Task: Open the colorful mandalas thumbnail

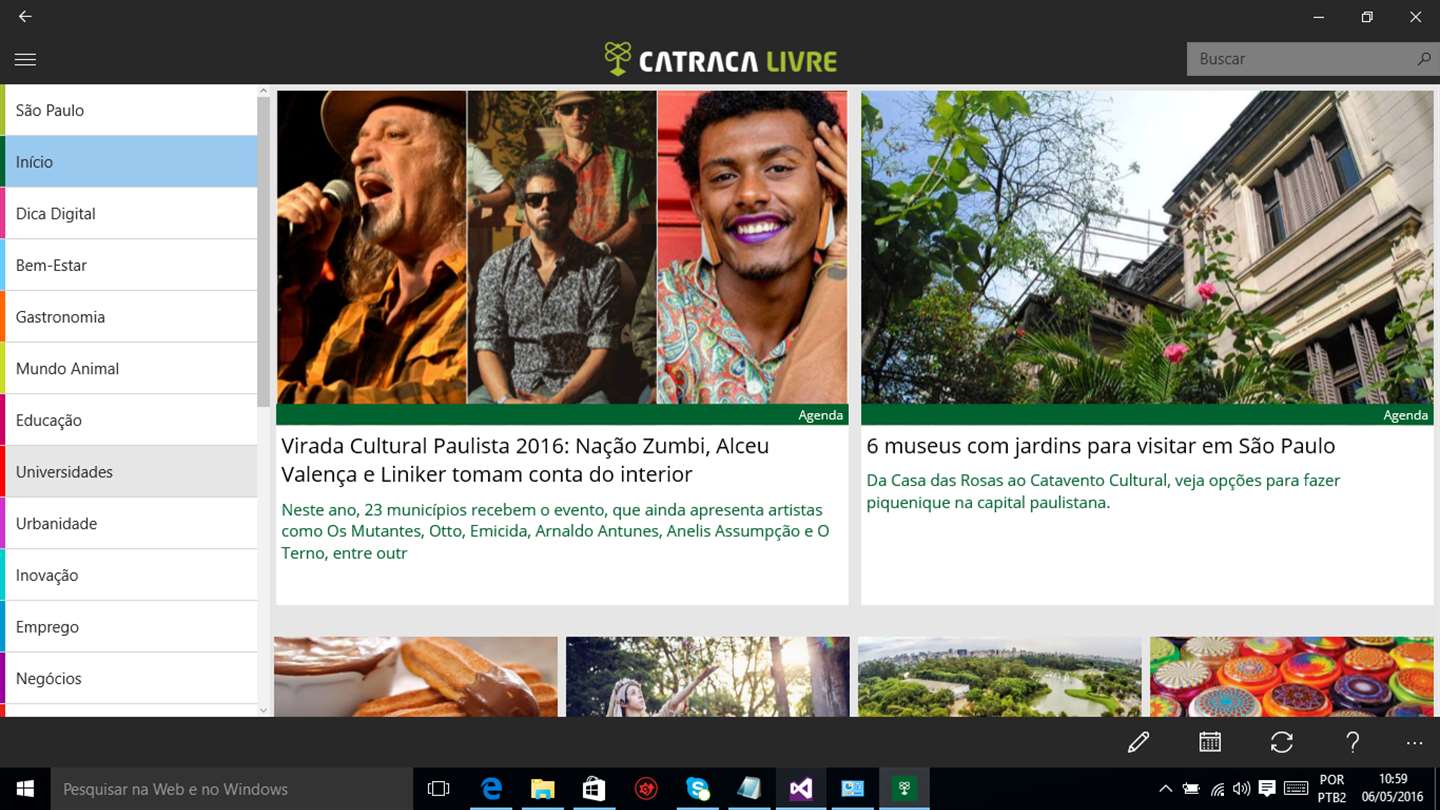Action: click(x=1292, y=676)
